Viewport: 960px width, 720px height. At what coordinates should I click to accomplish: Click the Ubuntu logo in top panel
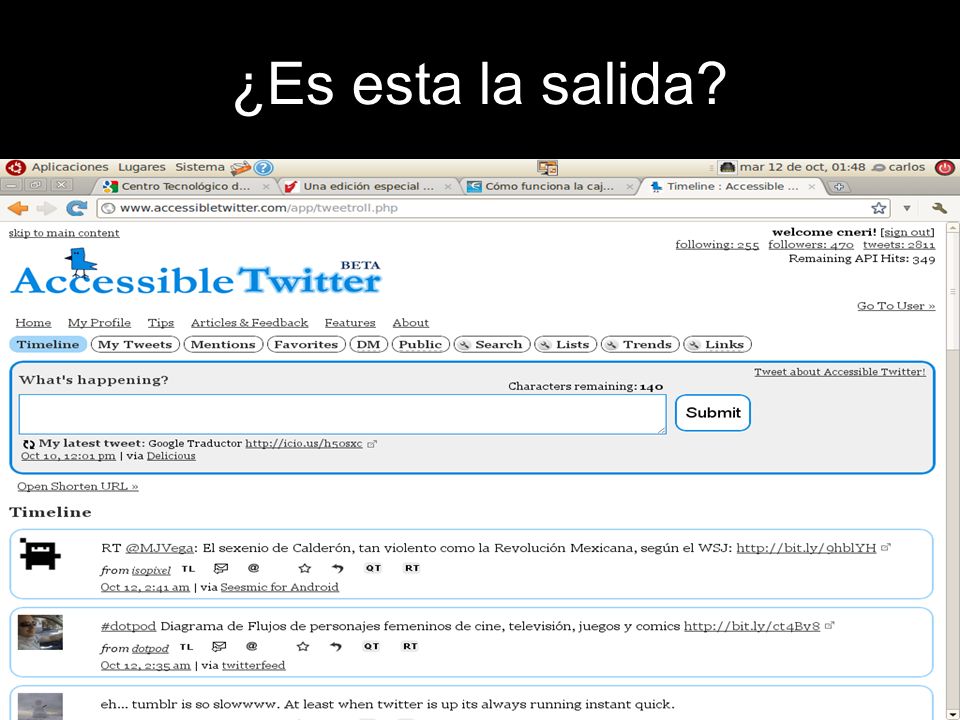pos(15,167)
